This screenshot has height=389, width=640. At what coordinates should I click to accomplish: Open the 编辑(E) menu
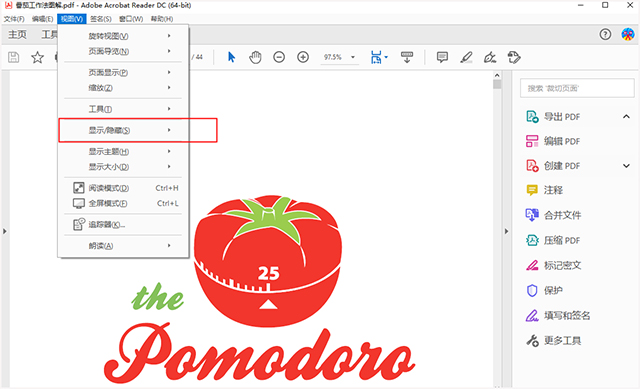click(43, 19)
